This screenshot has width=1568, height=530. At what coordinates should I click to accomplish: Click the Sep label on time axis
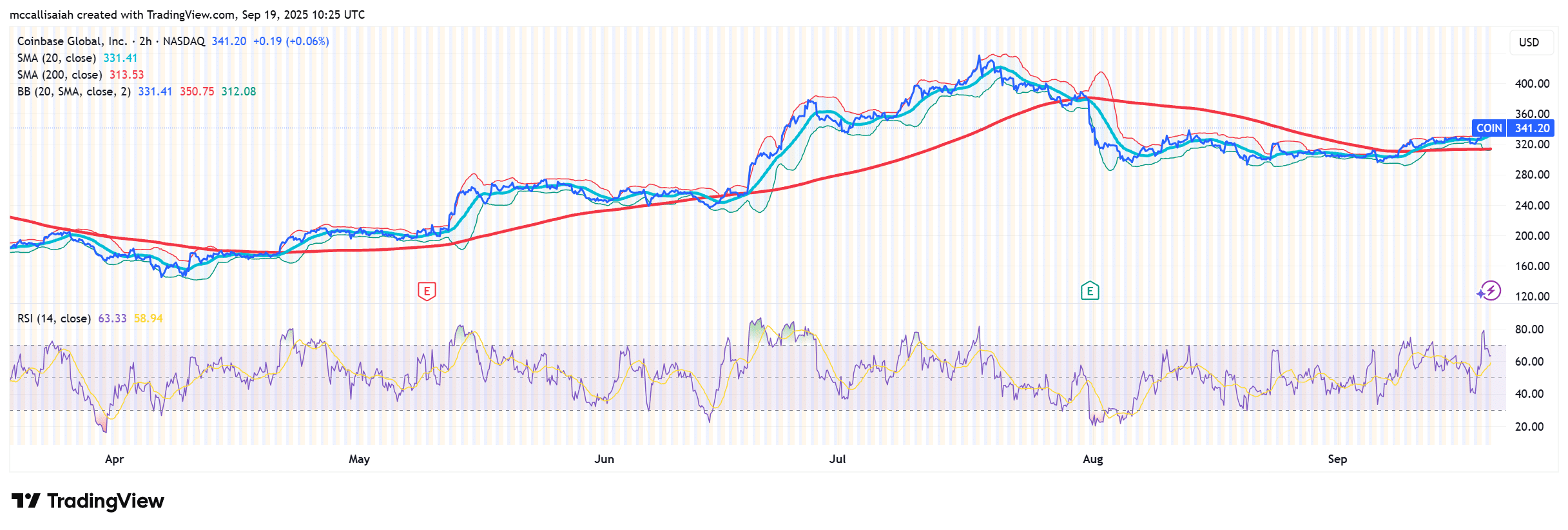(x=1337, y=459)
